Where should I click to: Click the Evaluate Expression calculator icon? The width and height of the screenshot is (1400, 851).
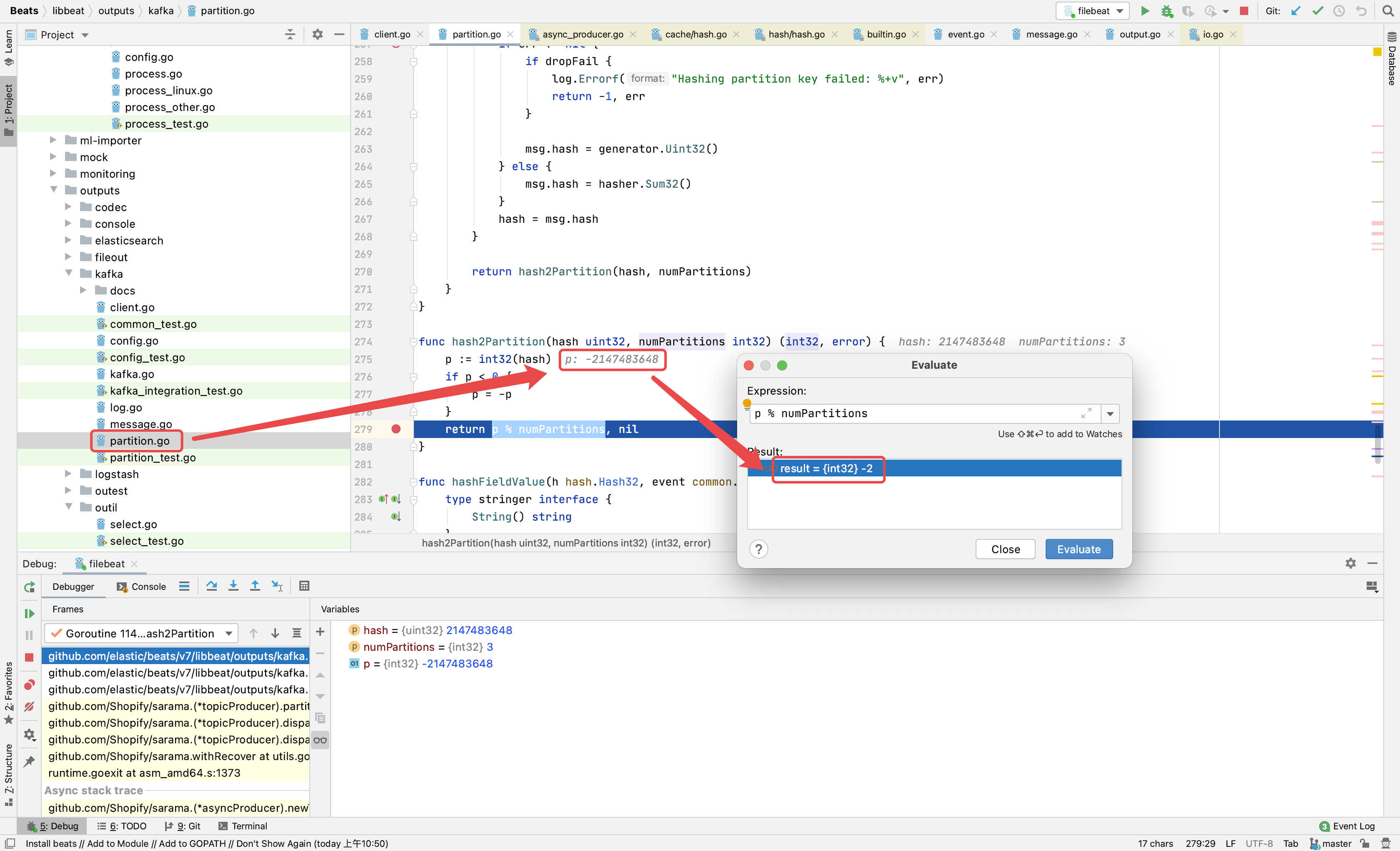point(304,586)
